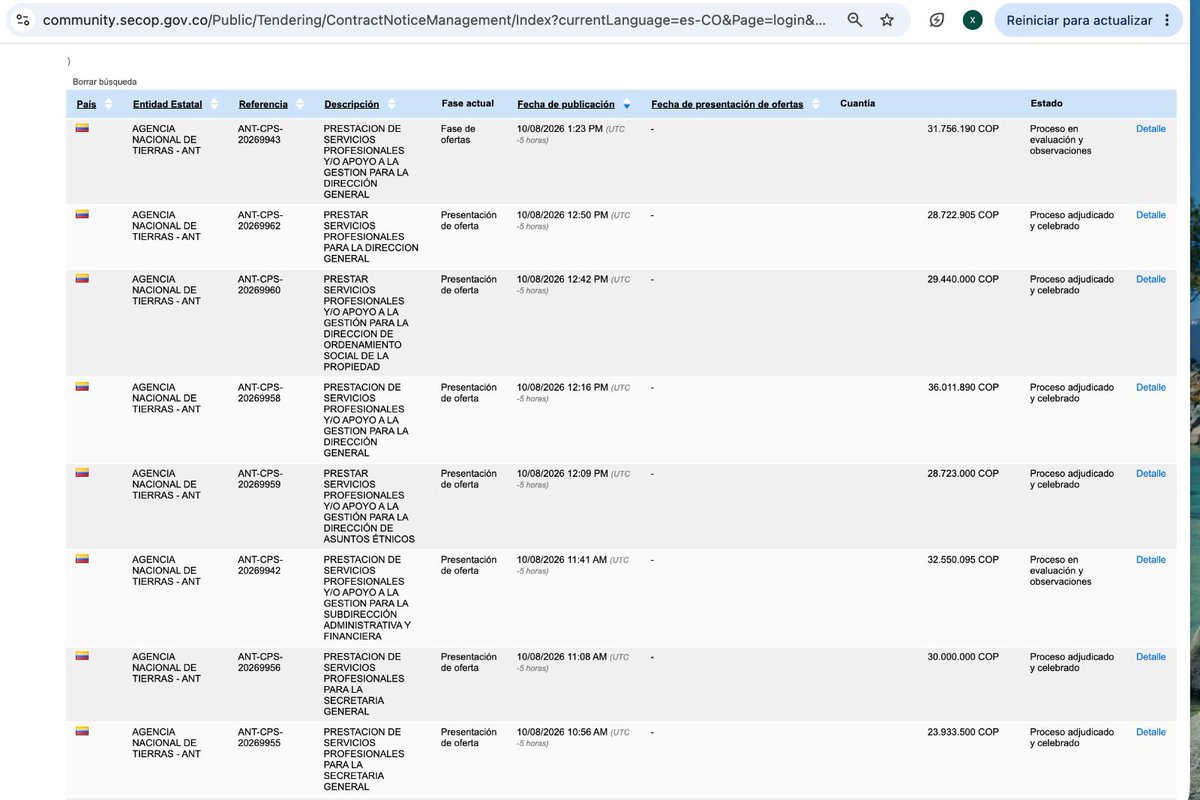Image resolution: width=1200 pixels, height=800 pixels.
Task: Click the Colombia flag in row ANT-CPS-20269960
Action: (x=82, y=279)
